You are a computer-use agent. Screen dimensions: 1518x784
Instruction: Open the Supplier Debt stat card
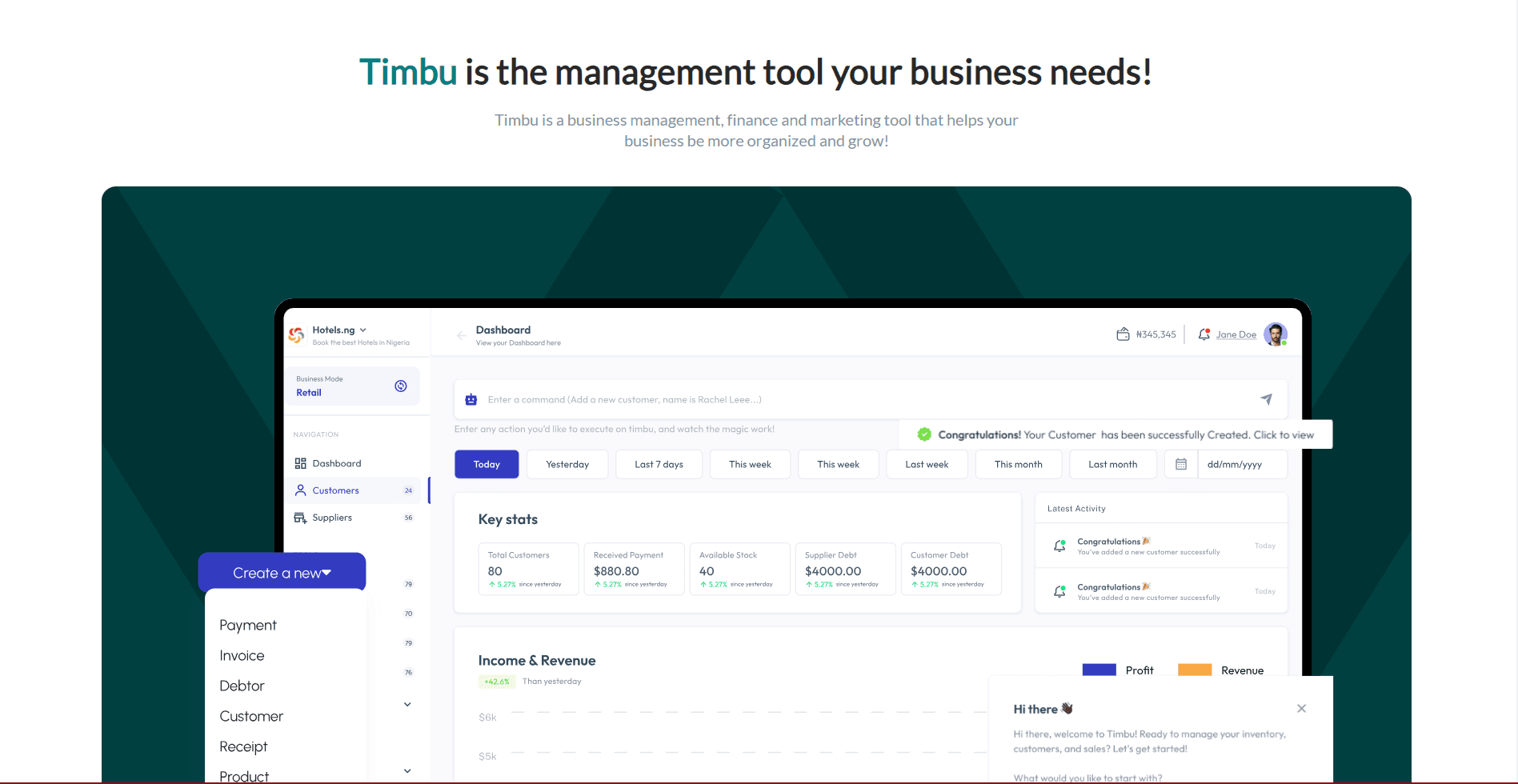pyautogui.click(x=846, y=569)
